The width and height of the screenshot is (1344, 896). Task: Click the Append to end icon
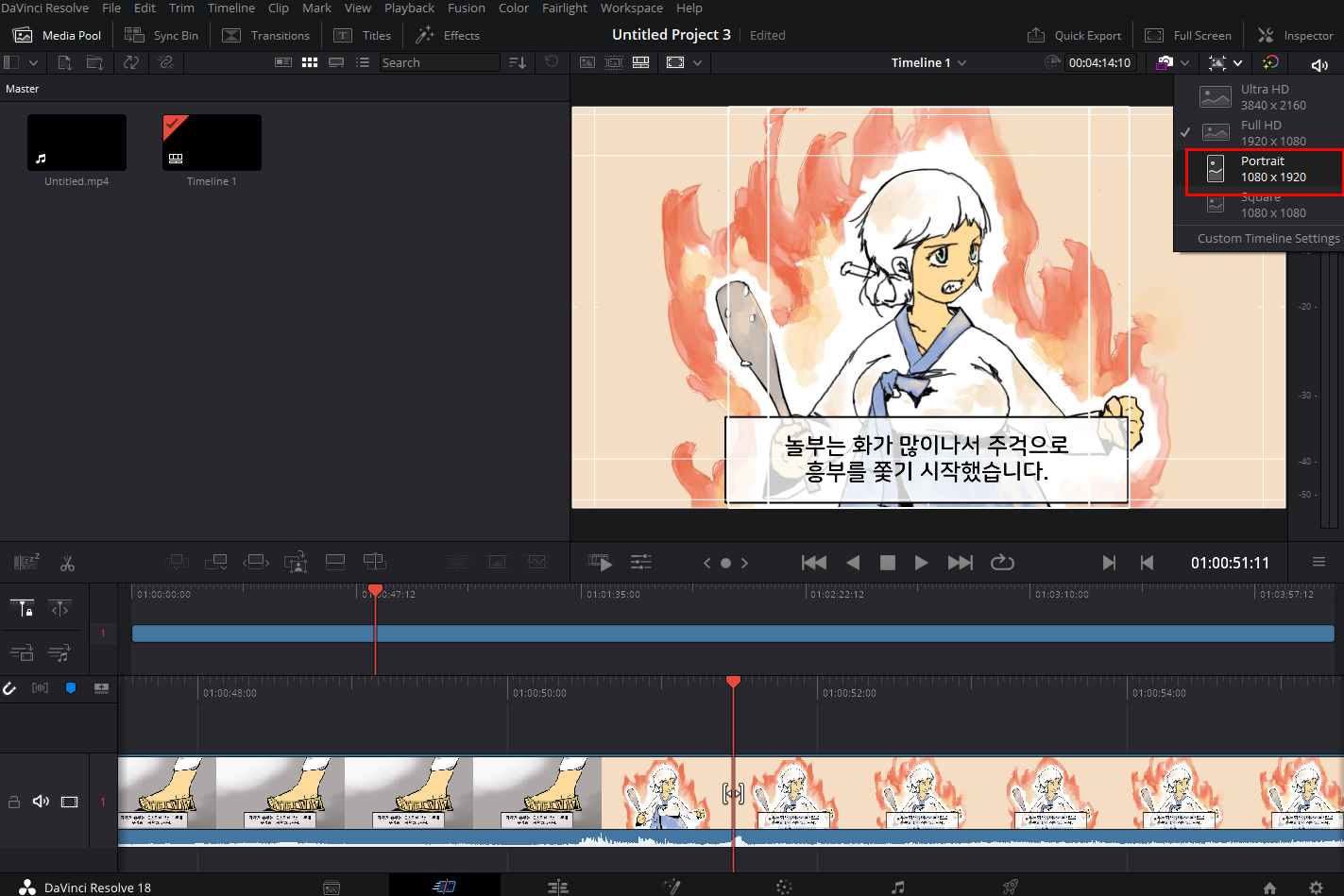(x=215, y=562)
